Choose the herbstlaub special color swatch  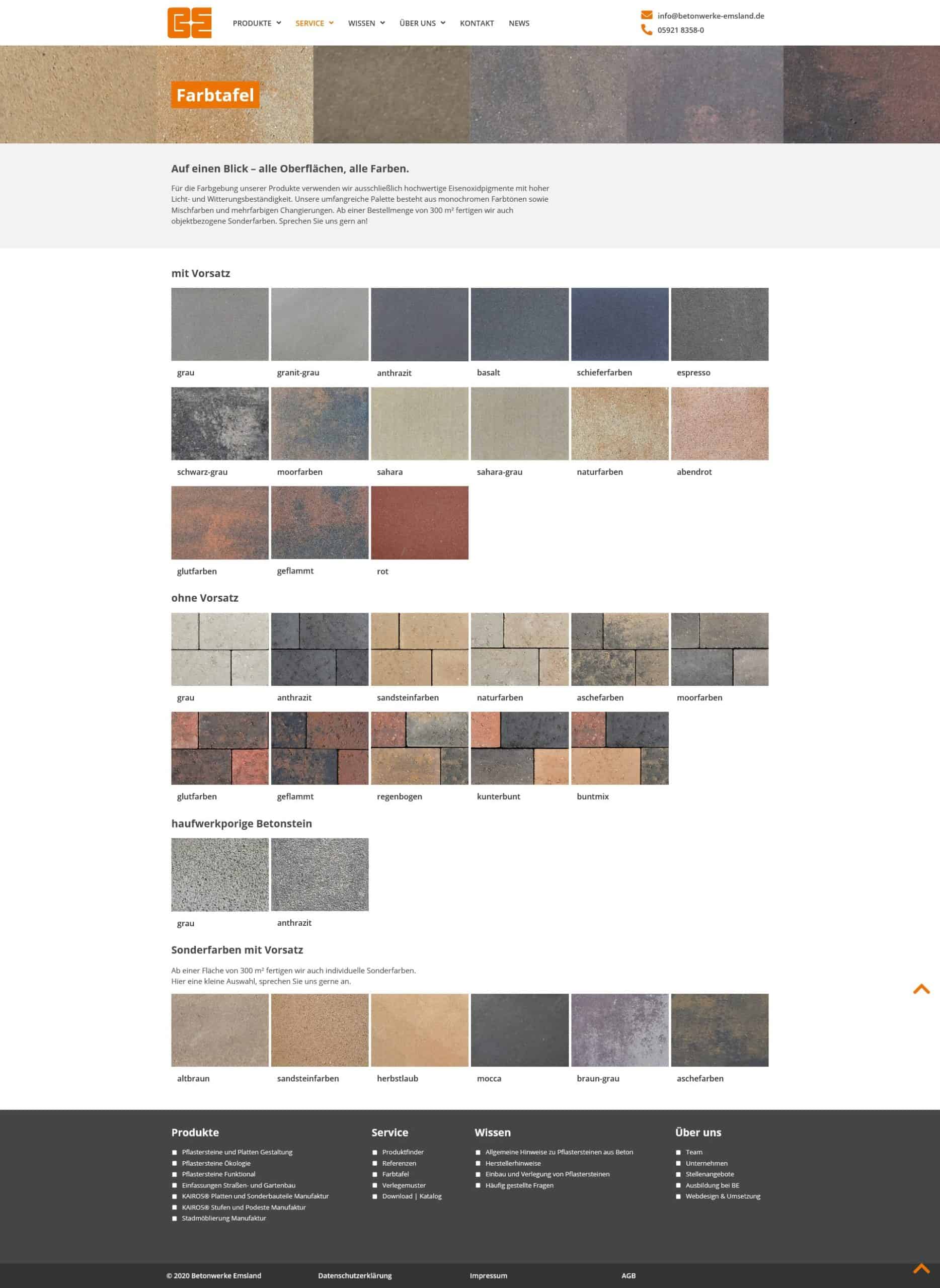tap(419, 1030)
